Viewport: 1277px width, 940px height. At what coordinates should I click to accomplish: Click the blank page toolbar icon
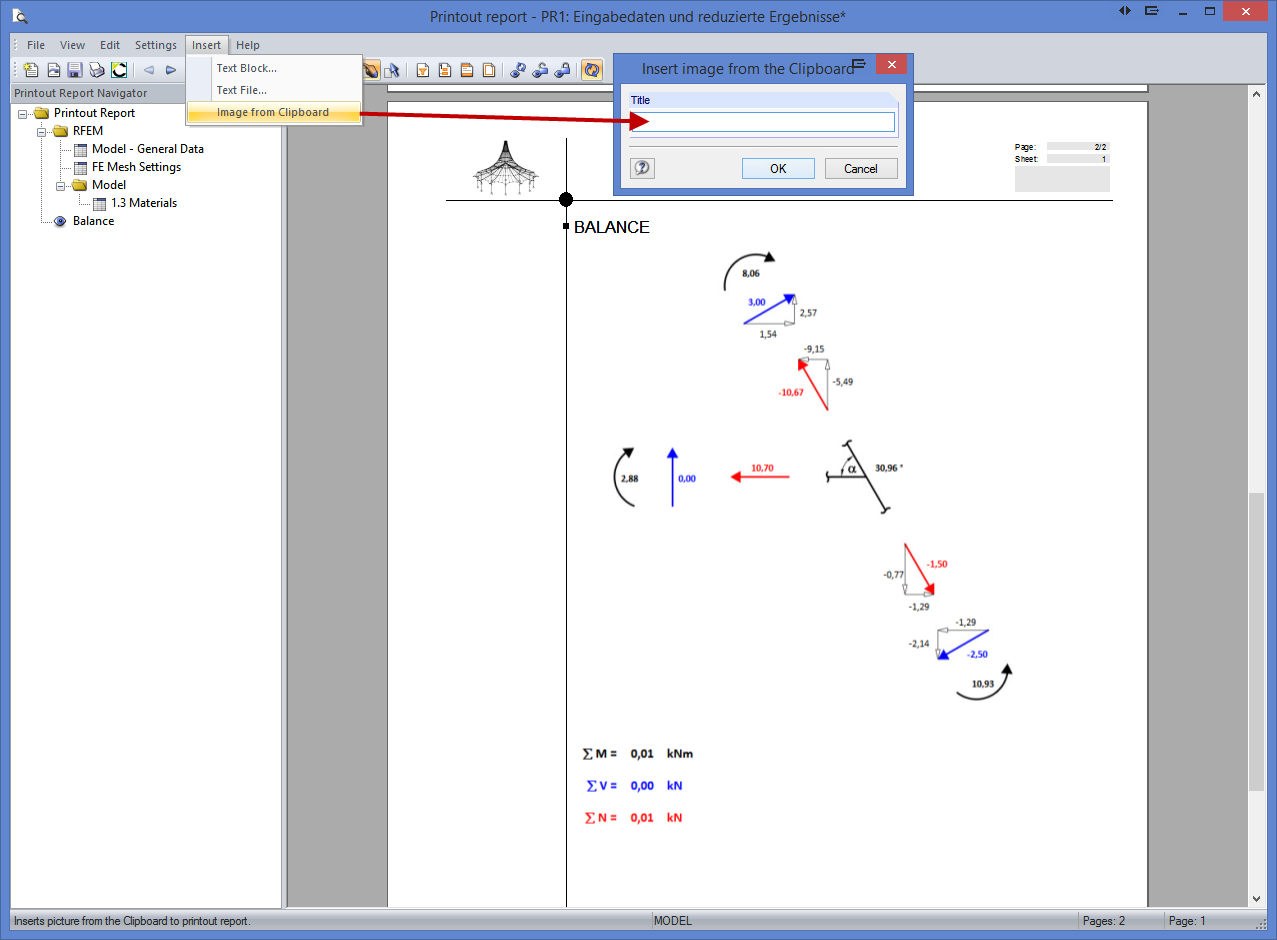point(489,70)
